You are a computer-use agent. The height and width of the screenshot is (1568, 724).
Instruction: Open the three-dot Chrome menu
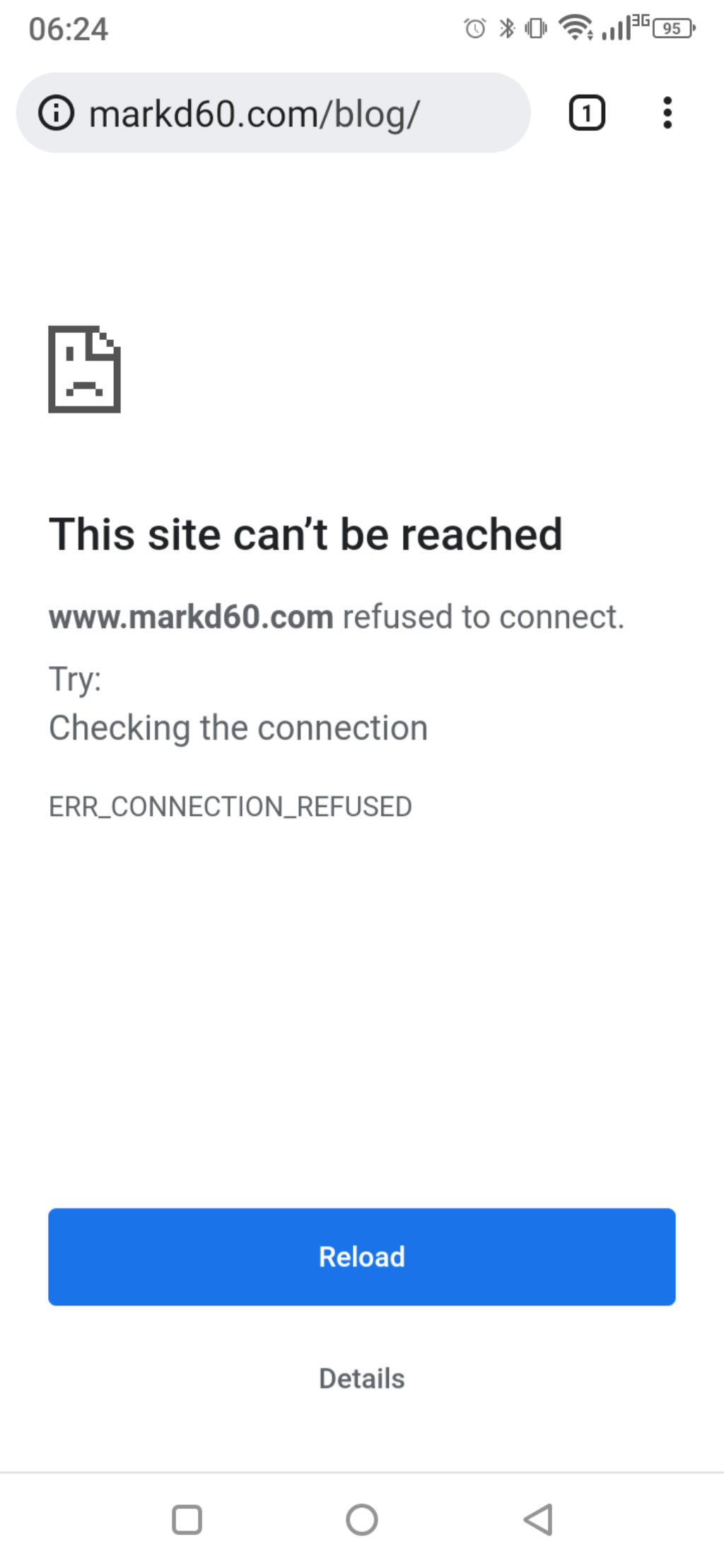[667, 113]
